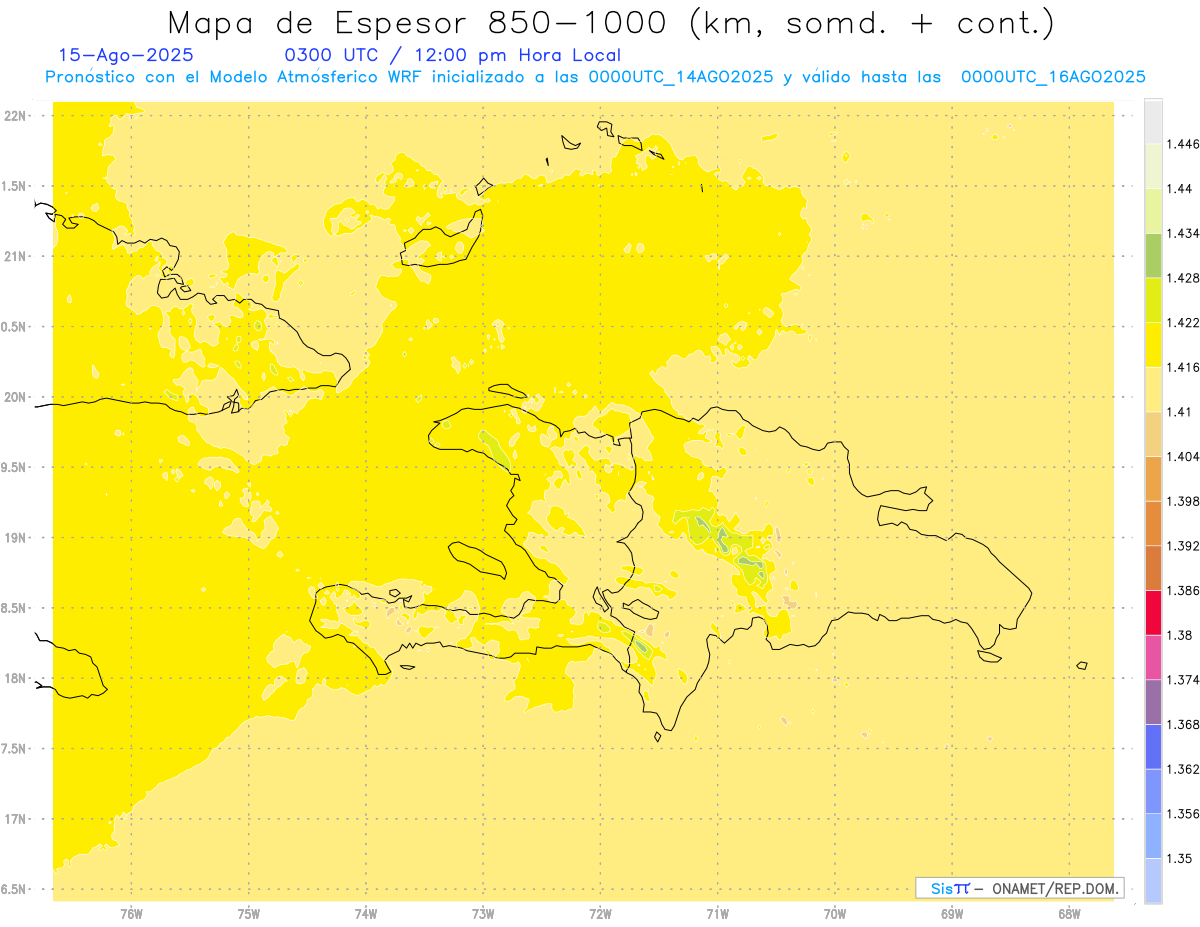Click the legend value '1.44'
The width and height of the screenshot is (1200, 927).
(1179, 189)
